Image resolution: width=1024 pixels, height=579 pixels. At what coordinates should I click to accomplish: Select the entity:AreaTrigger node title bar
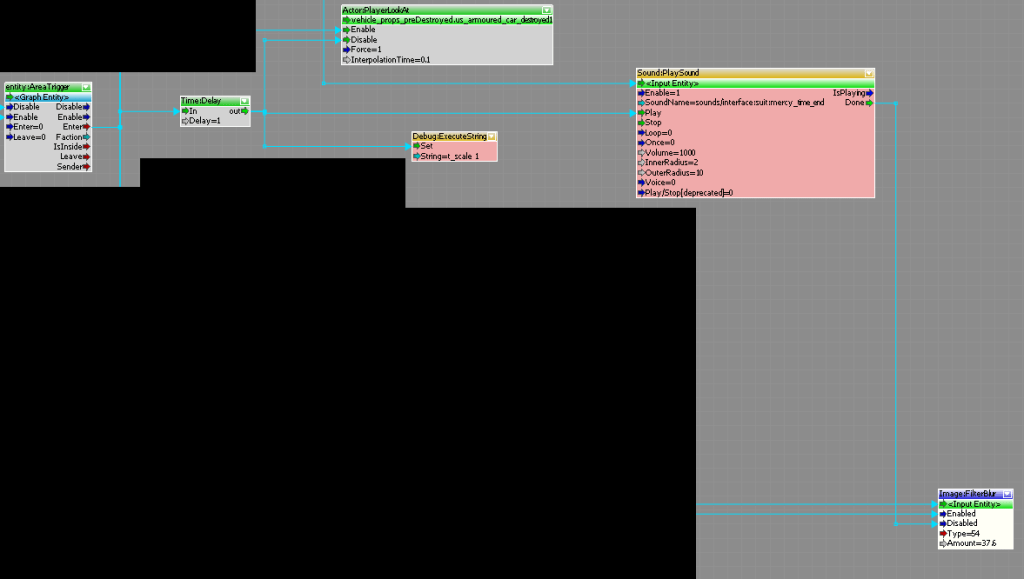42,88
